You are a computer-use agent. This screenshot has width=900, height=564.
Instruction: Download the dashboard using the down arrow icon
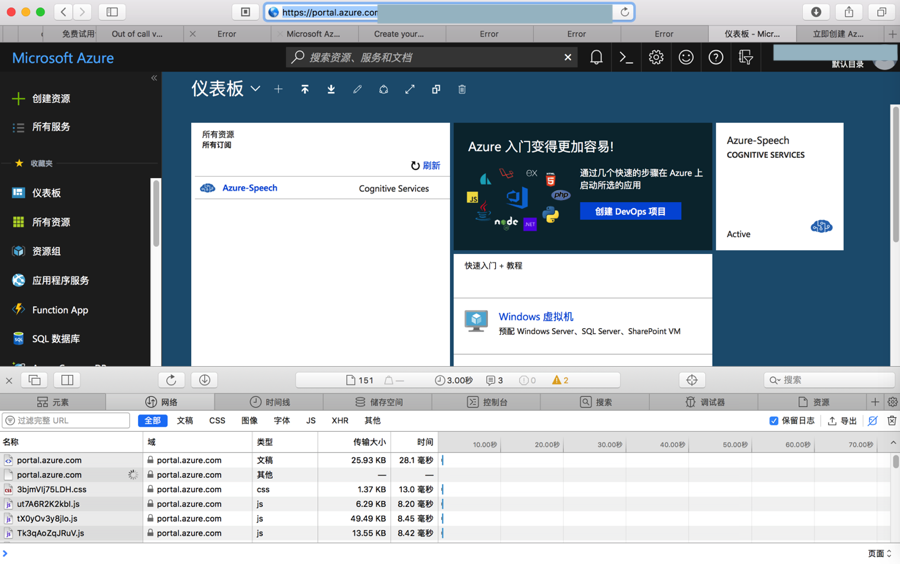click(x=331, y=89)
